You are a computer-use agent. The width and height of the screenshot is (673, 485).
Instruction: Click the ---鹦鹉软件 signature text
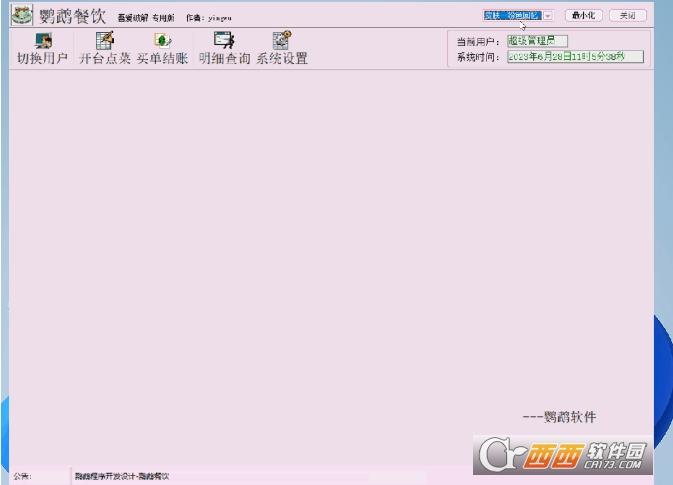point(559,417)
